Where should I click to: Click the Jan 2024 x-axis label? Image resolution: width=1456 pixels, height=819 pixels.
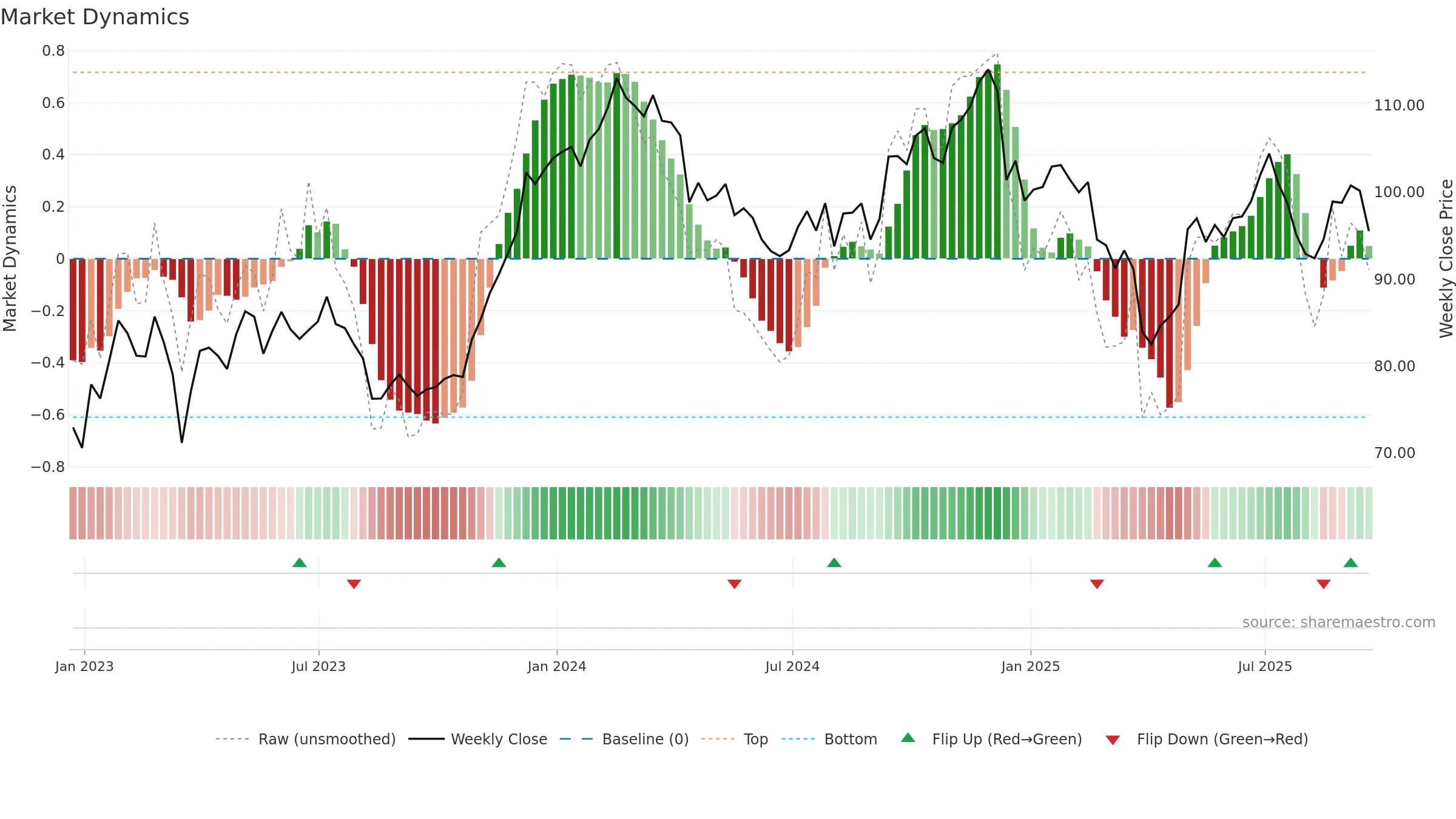pyautogui.click(x=557, y=666)
